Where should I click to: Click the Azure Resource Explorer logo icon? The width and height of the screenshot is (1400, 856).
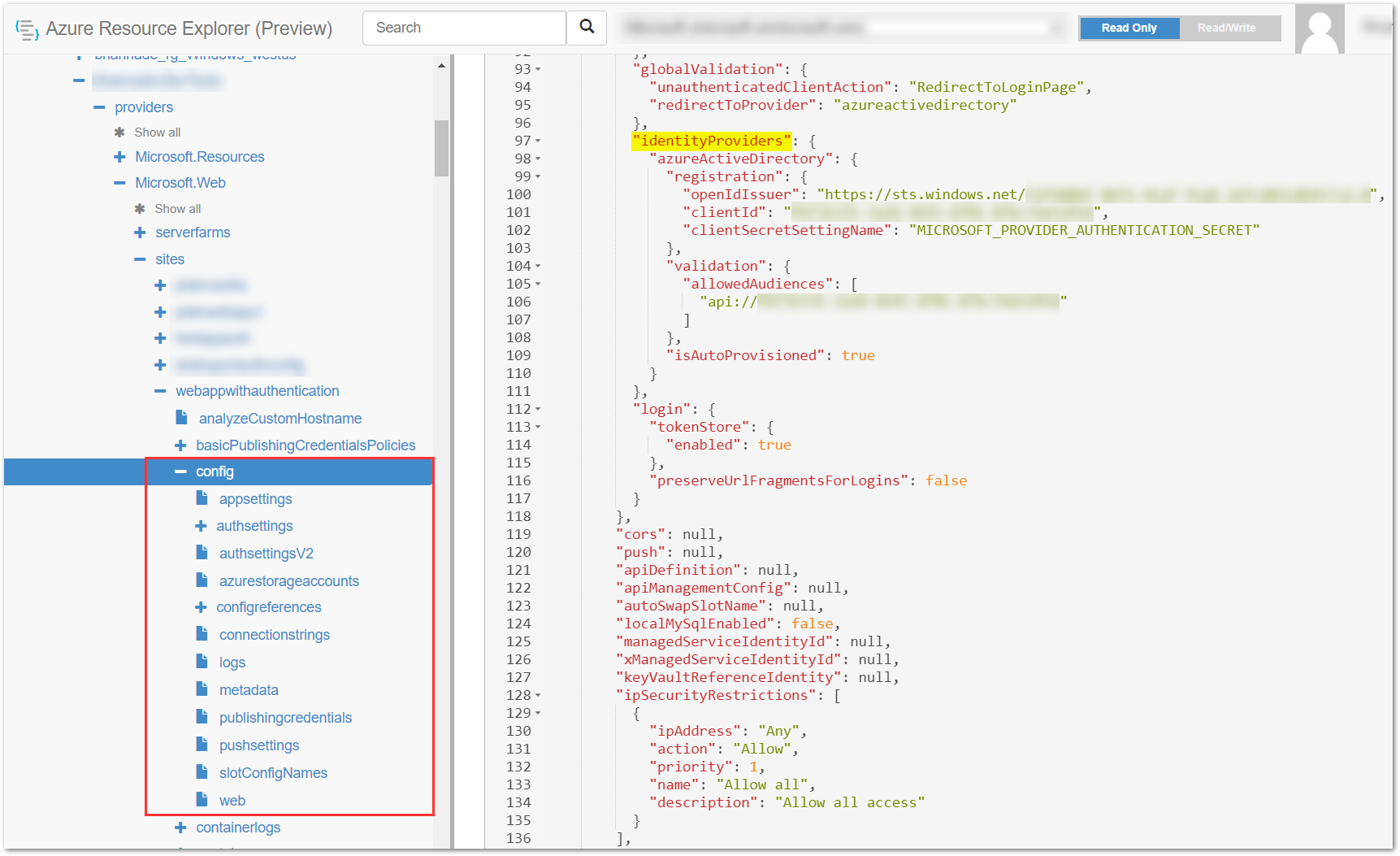[27, 30]
